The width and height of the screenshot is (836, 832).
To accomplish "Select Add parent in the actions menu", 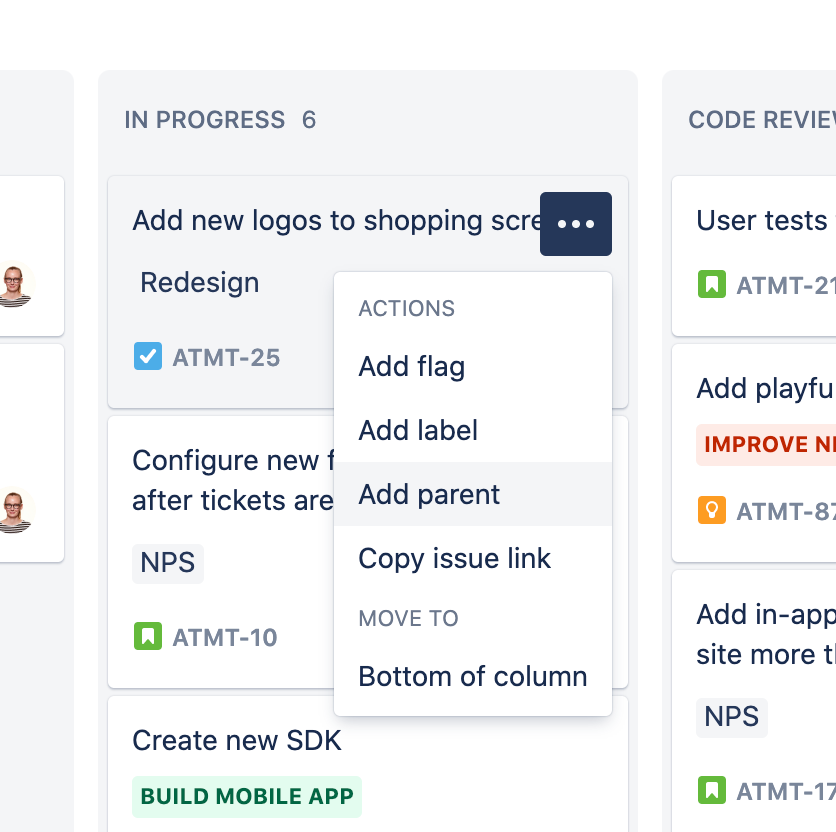I will (429, 495).
